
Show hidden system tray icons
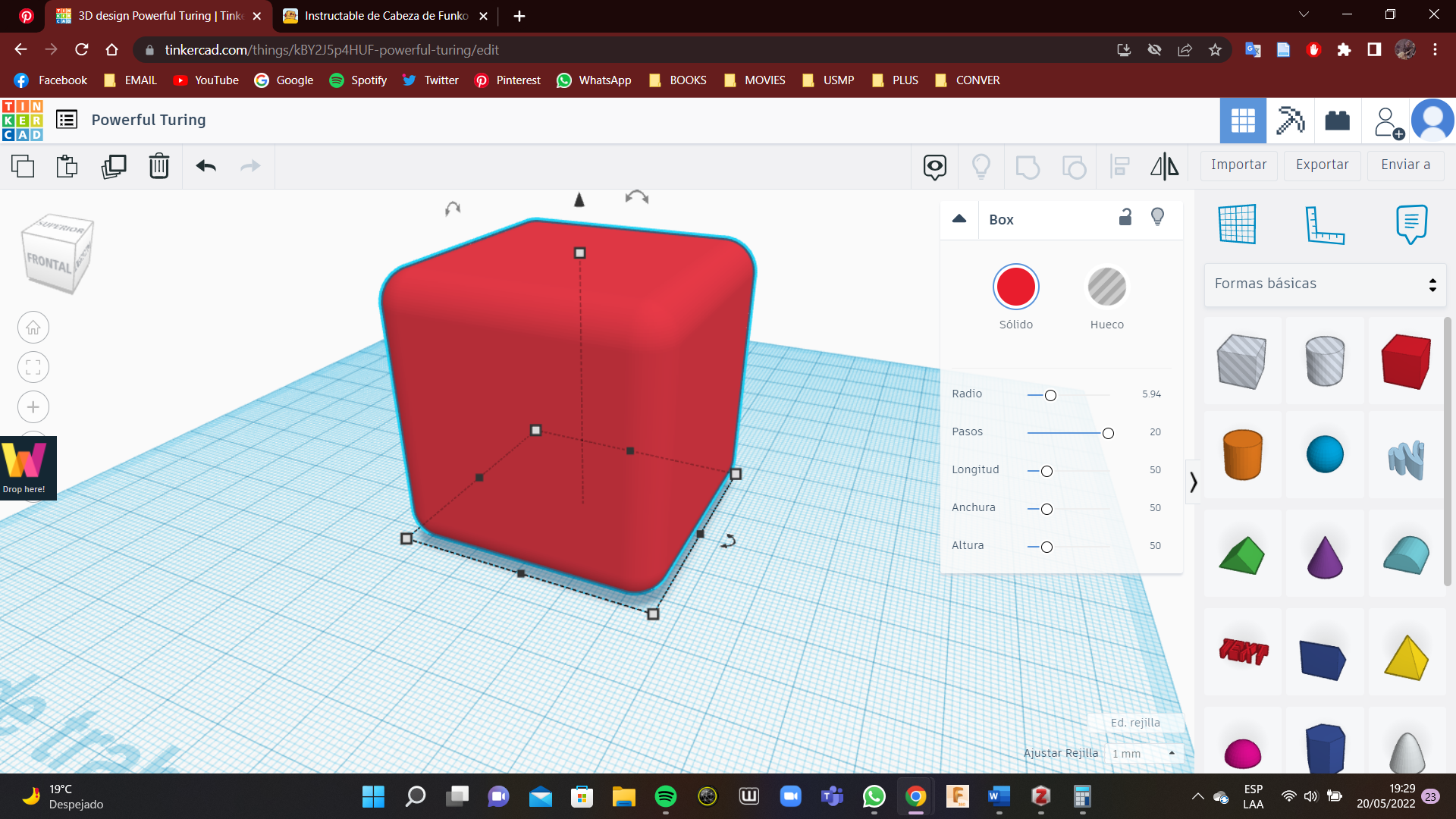click(x=1197, y=796)
